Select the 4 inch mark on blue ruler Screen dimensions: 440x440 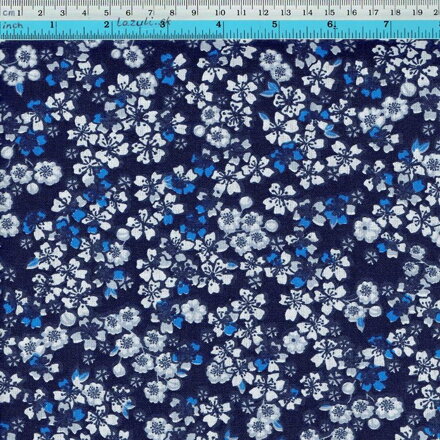tap(219, 25)
